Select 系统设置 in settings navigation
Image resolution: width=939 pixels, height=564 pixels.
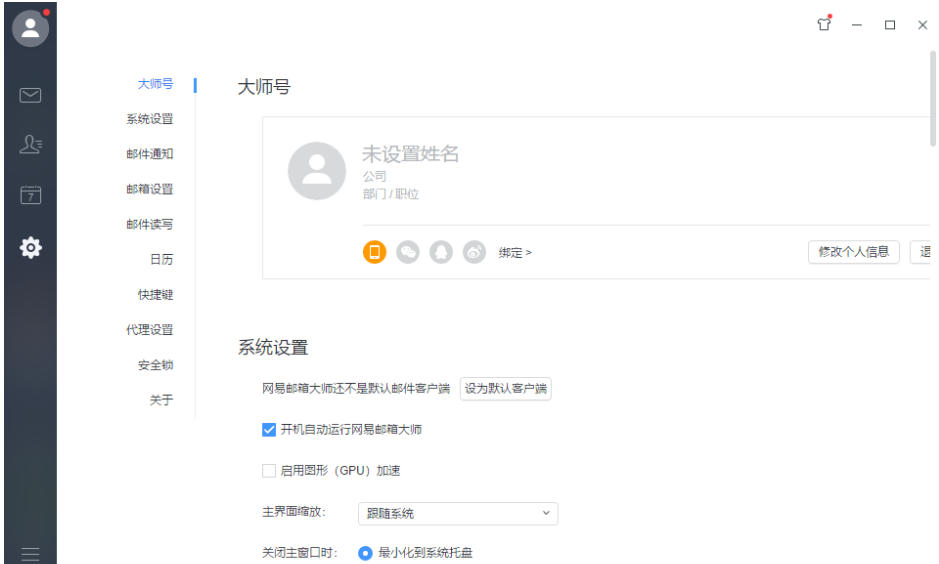(149, 119)
